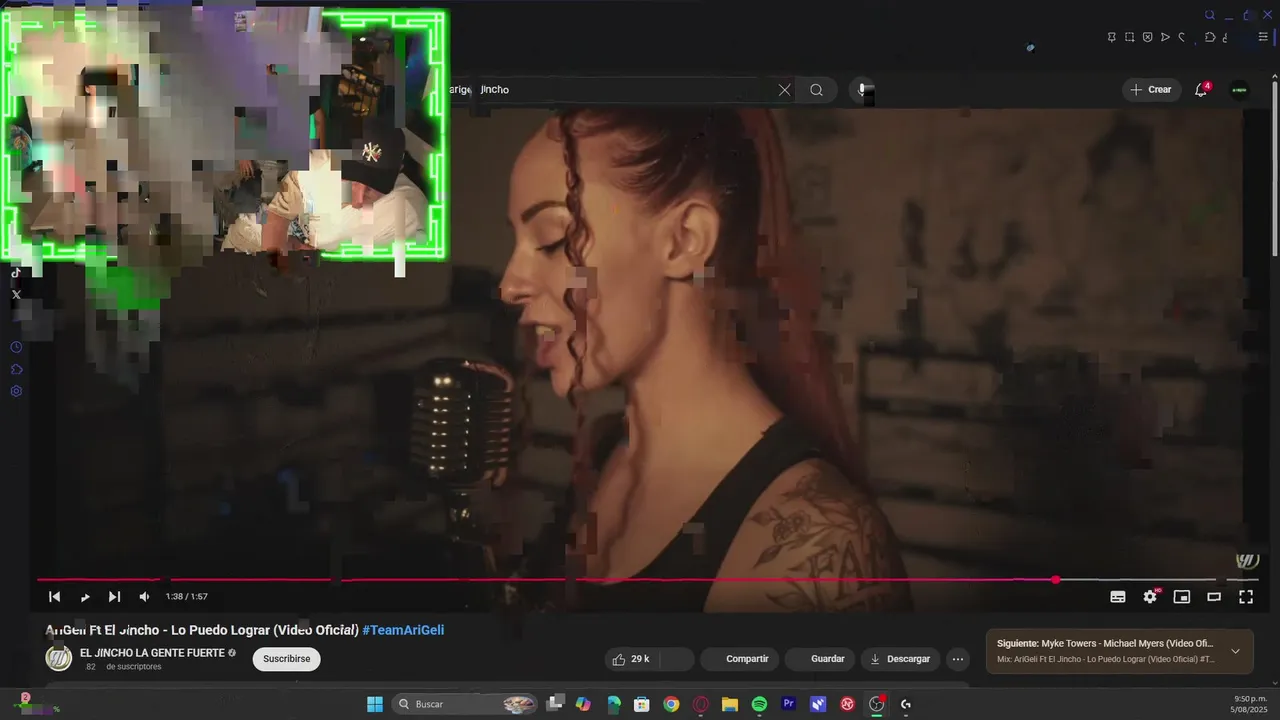Click the browser extensions cube icon
The width and height of the screenshot is (1280, 720).
point(1209,37)
